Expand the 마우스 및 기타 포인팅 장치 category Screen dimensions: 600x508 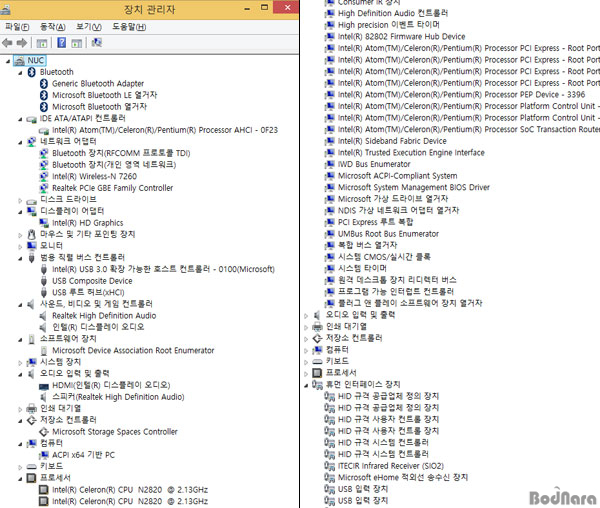point(20,235)
